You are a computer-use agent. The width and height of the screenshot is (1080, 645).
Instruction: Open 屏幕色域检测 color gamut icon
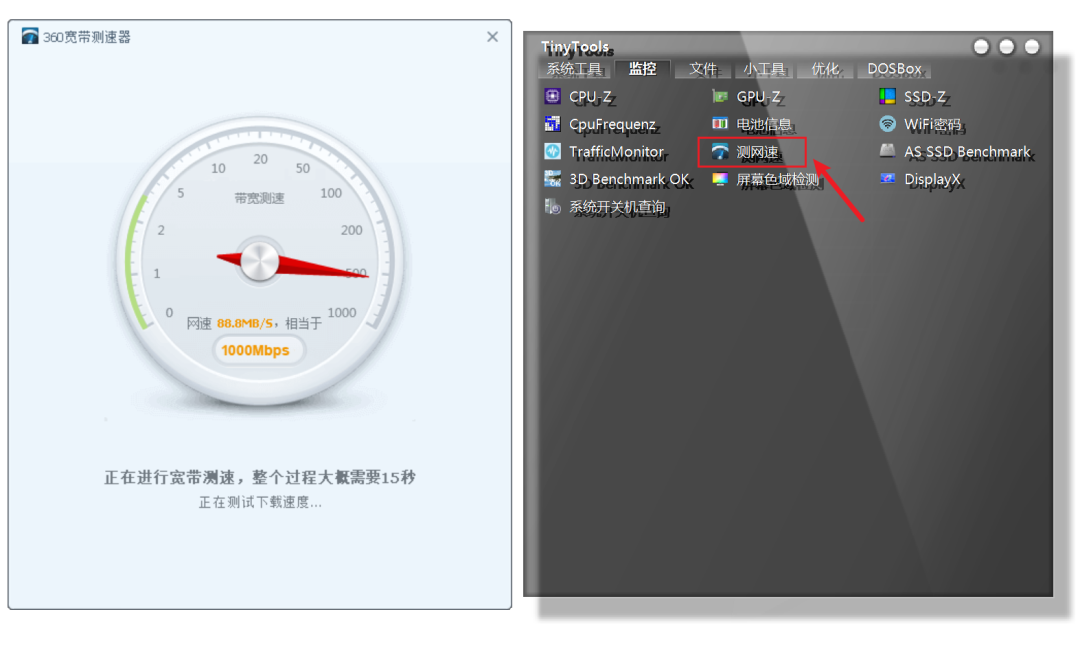point(720,178)
